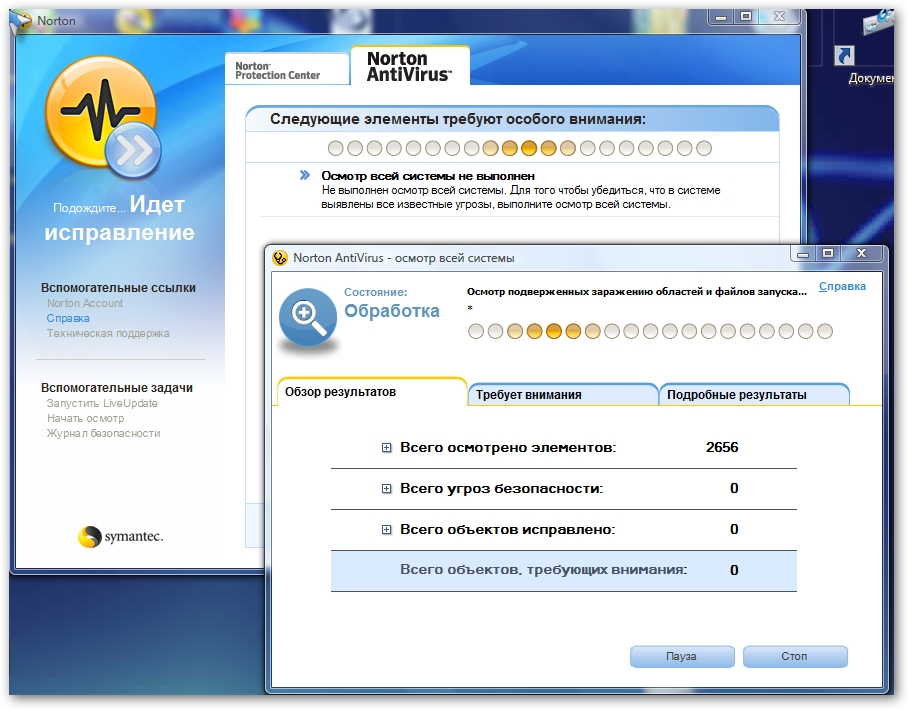The width and height of the screenshot is (908, 709).
Task: Select the Всего объектов, требующих внимания row
Action: point(563,571)
